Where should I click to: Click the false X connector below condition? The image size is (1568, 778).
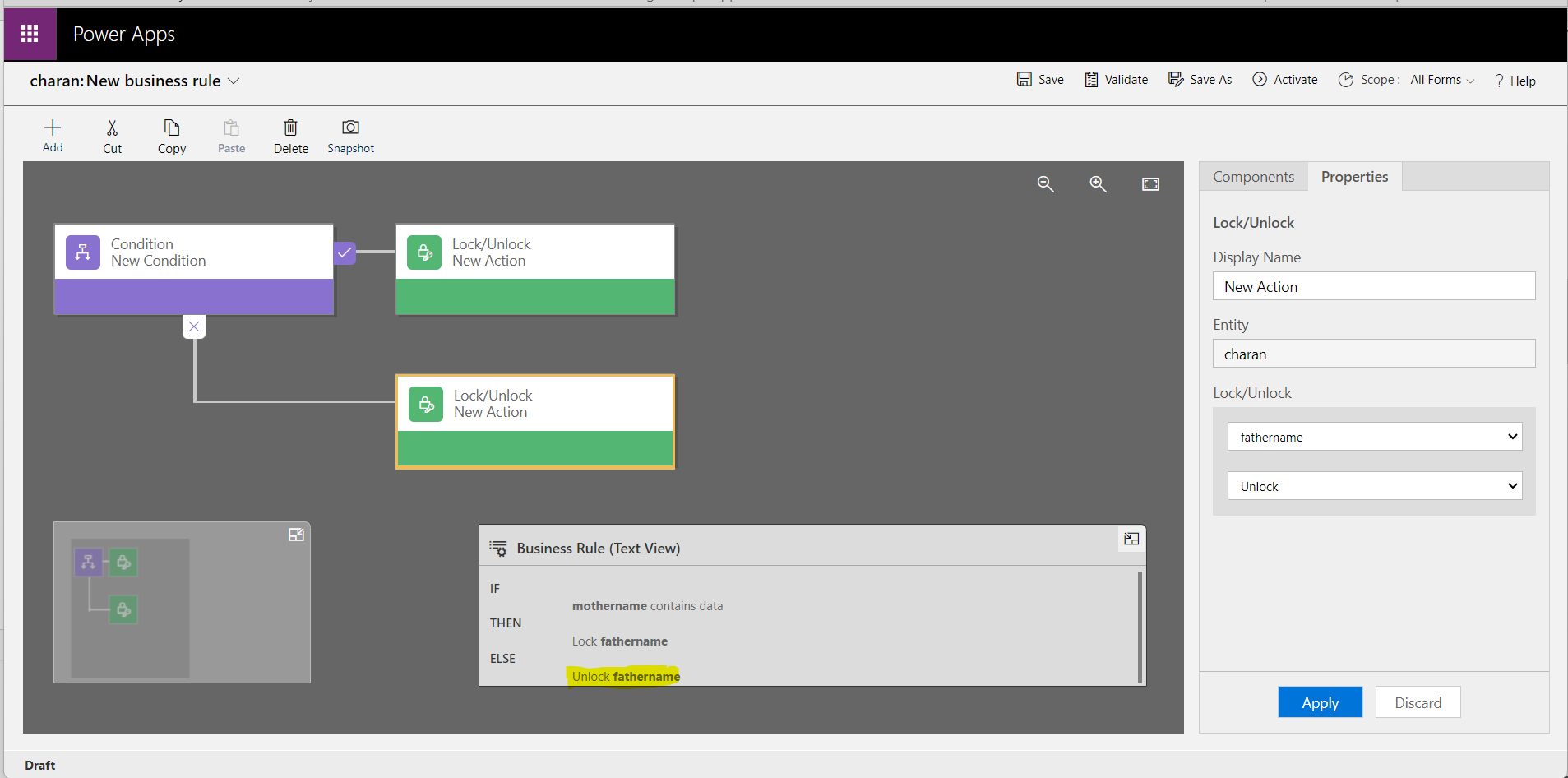coord(194,326)
